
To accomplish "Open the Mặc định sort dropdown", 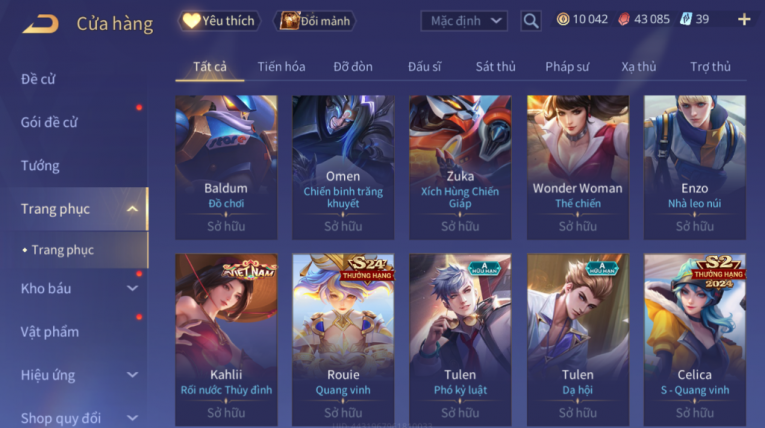I will click(464, 21).
